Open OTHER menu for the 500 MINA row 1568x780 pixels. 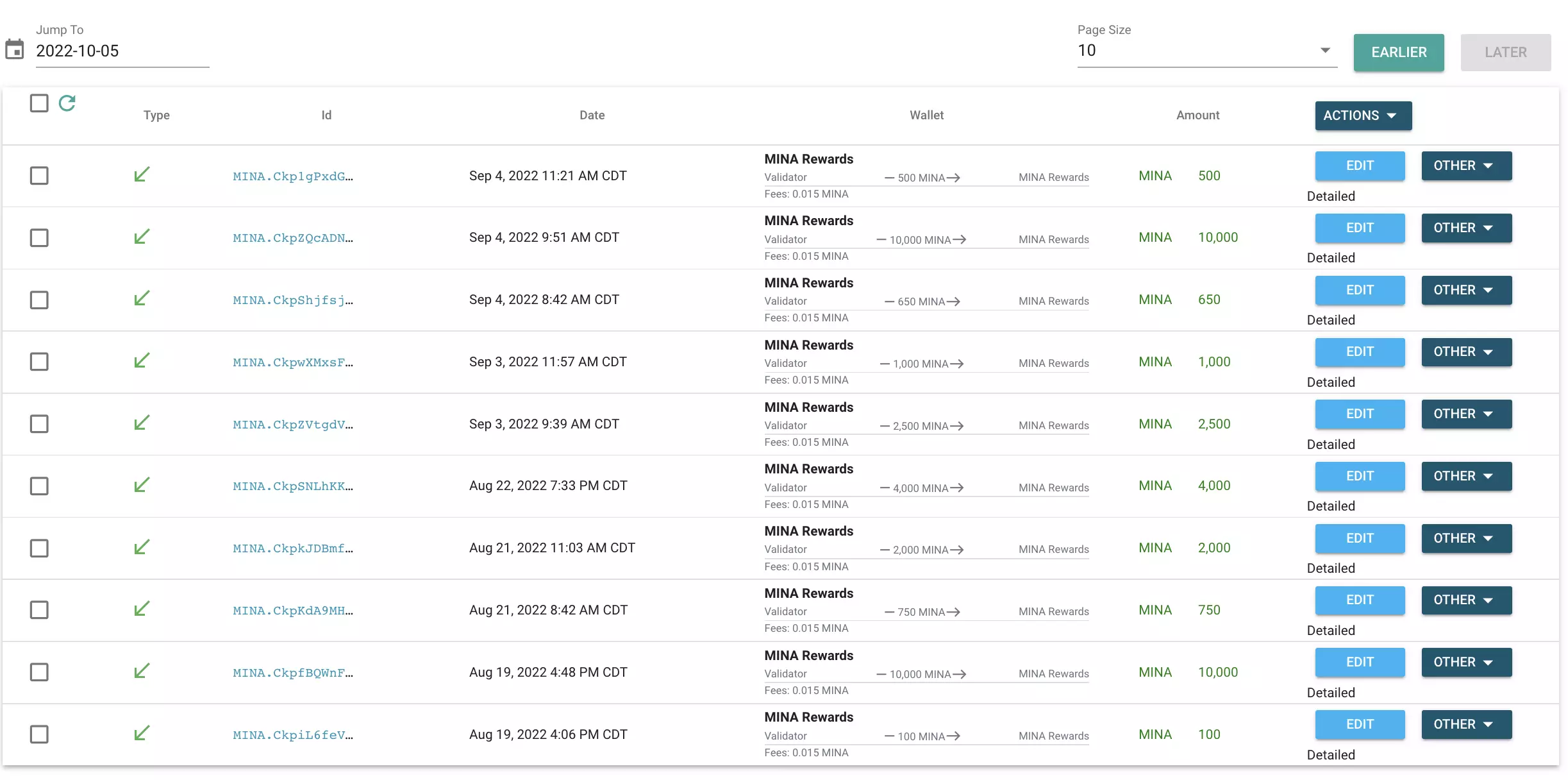[1466, 165]
